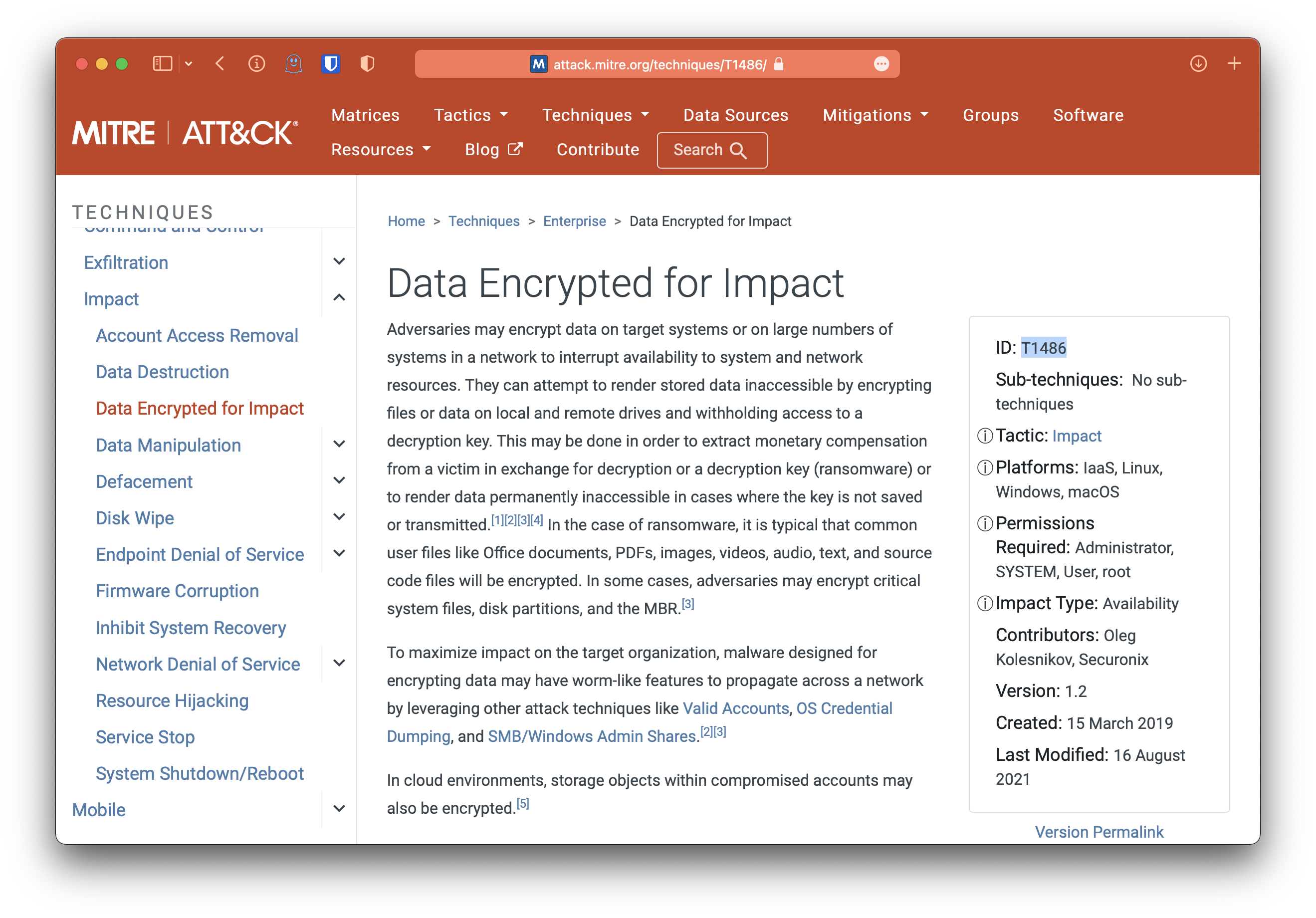1316x918 pixels.
Task: Open the Version Permalink link
Action: tap(1099, 832)
